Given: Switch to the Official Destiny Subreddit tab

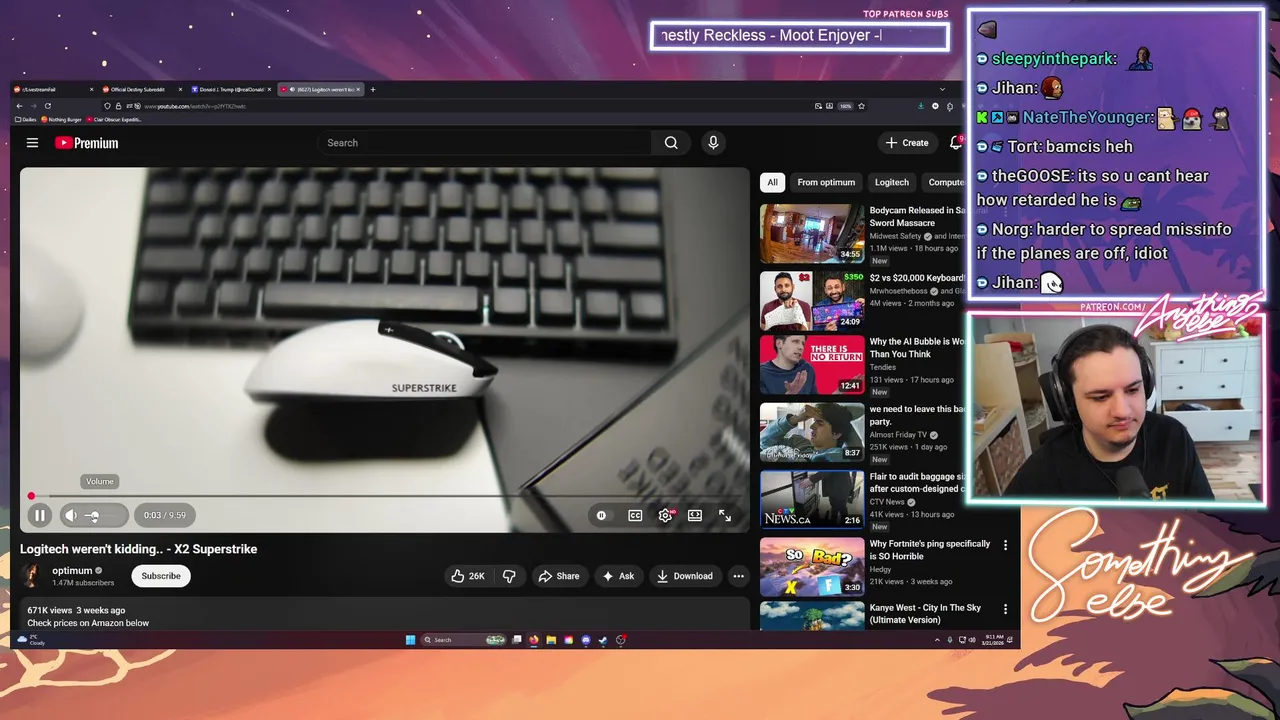Looking at the screenshot, I should tap(144, 89).
